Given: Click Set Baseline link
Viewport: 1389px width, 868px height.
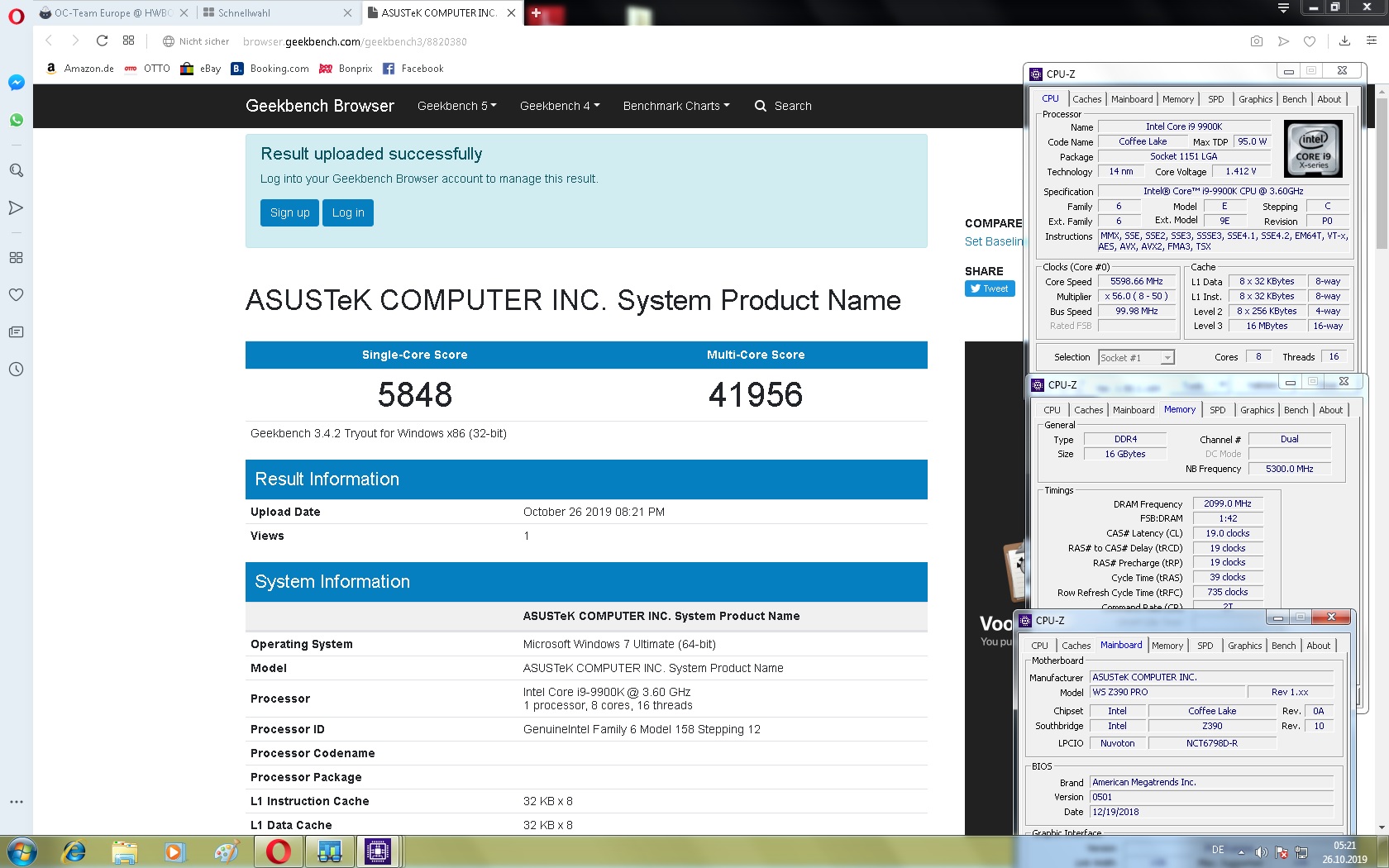Looking at the screenshot, I should pos(994,241).
